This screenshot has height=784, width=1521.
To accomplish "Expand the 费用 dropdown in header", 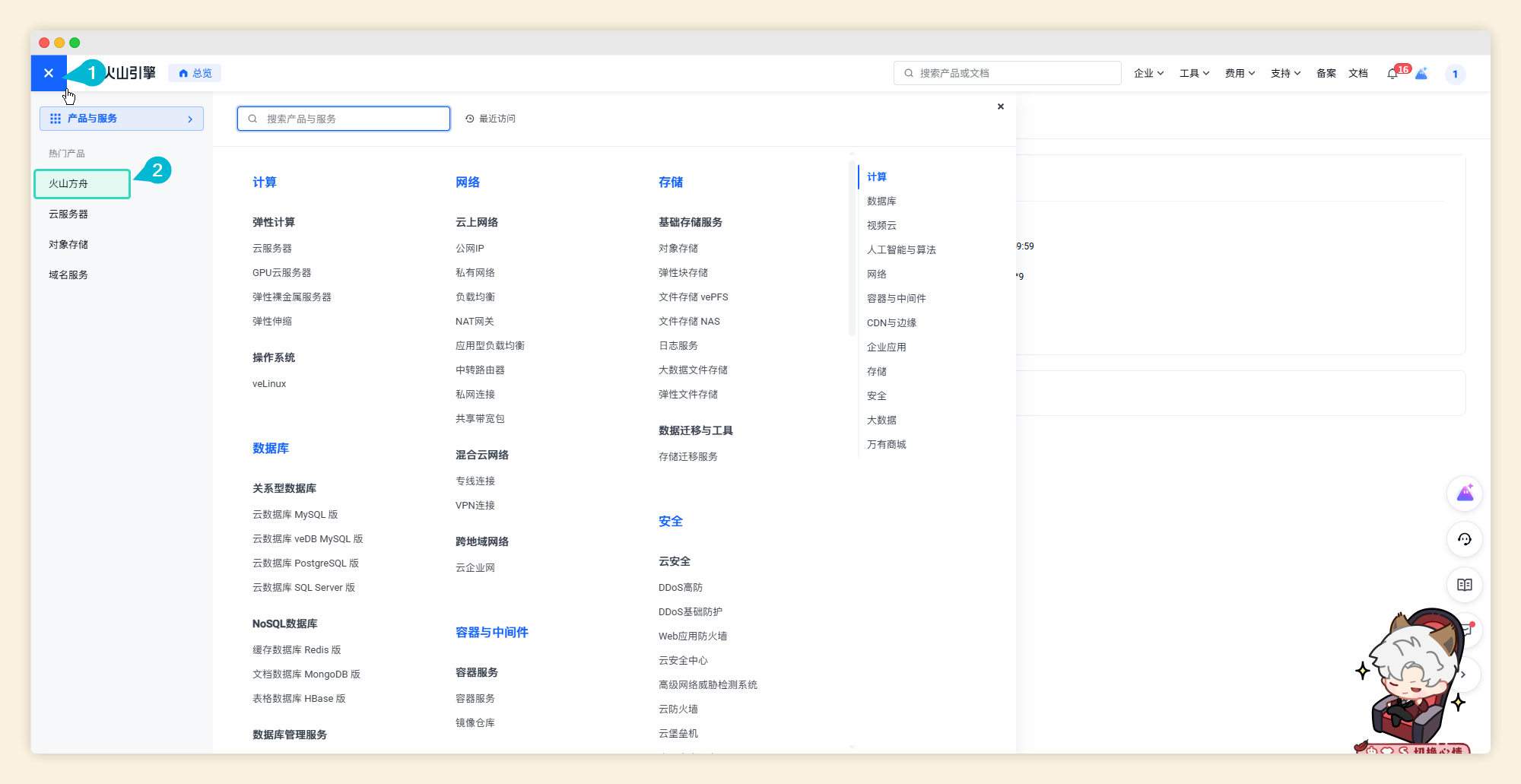I will pyautogui.click(x=1240, y=73).
